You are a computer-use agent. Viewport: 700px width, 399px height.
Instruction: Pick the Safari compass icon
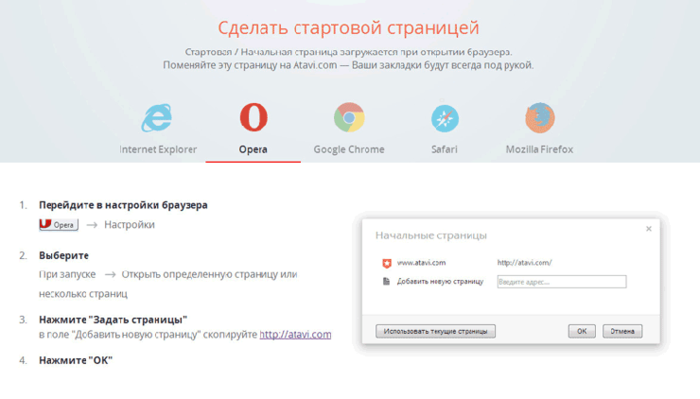(445, 118)
